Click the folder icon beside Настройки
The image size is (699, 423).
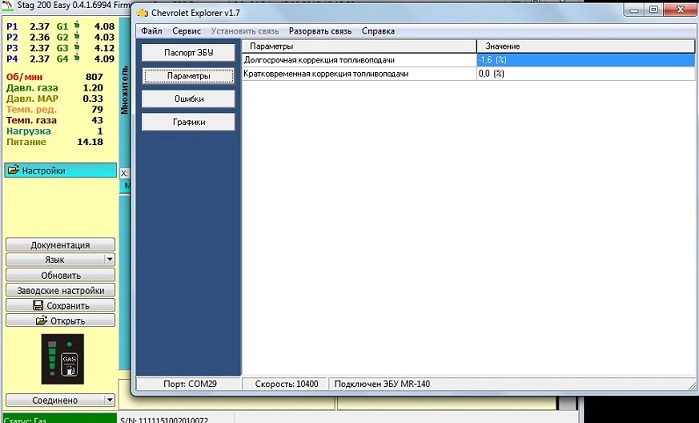click(13, 171)
